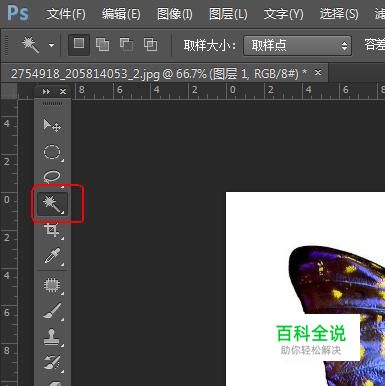Select the Patch healing tool
The image size is (385, 386).
click(x=52, y=285)
